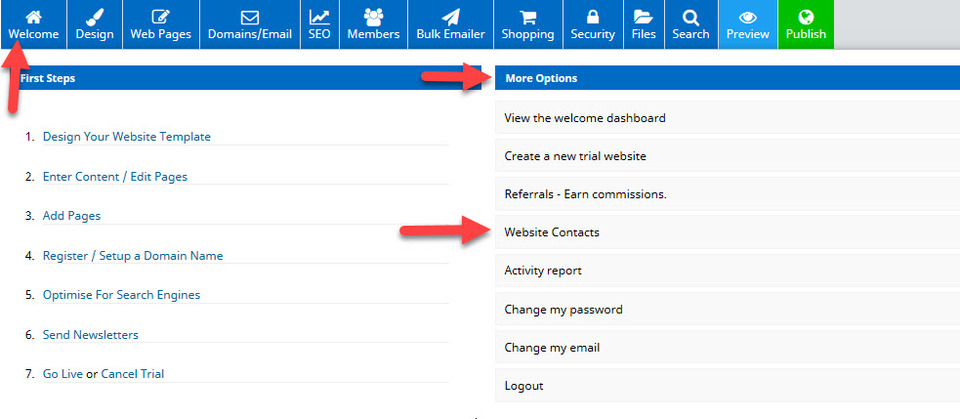This screenshot has height=419, width=960.
Task: Open Website Contacts option
Action: click(727, 232)
